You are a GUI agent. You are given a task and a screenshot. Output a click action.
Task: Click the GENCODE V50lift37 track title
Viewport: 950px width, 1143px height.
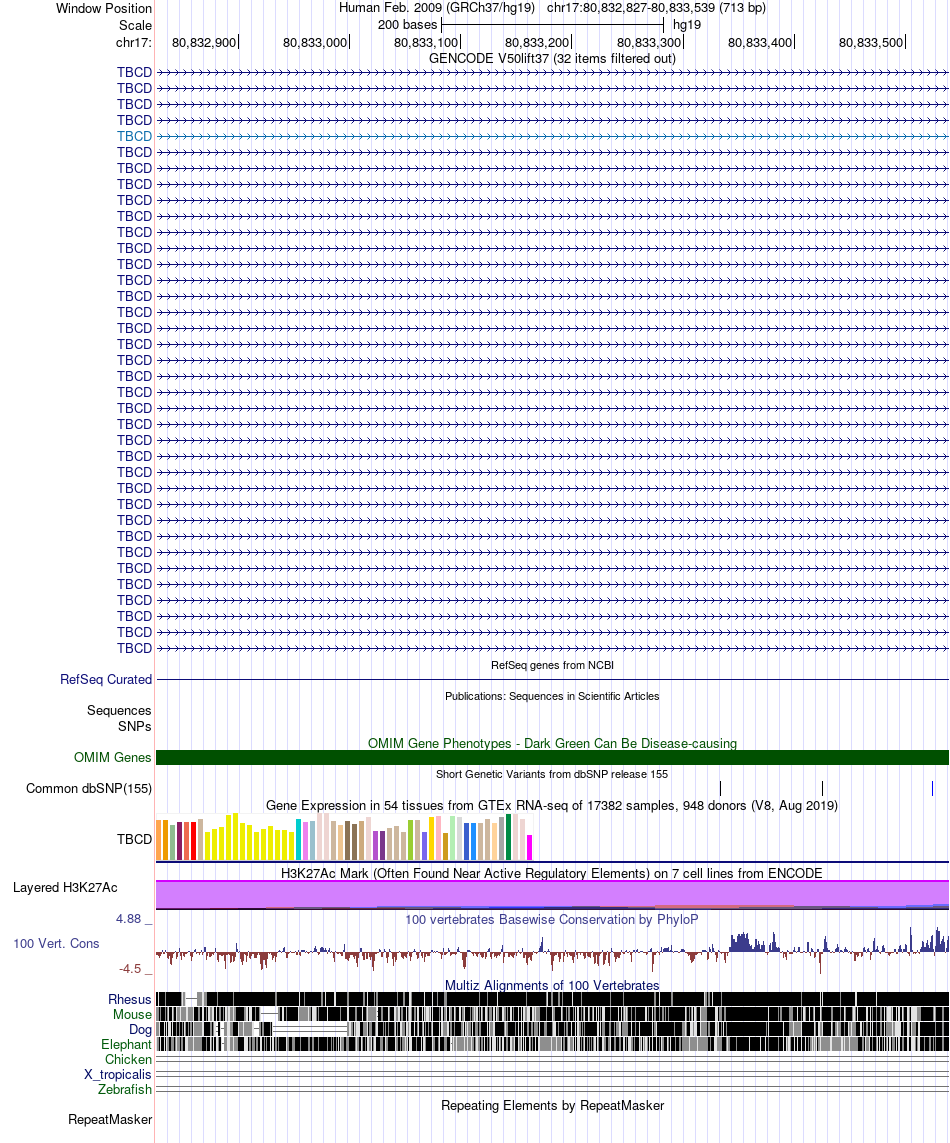(x=552, y=58)
